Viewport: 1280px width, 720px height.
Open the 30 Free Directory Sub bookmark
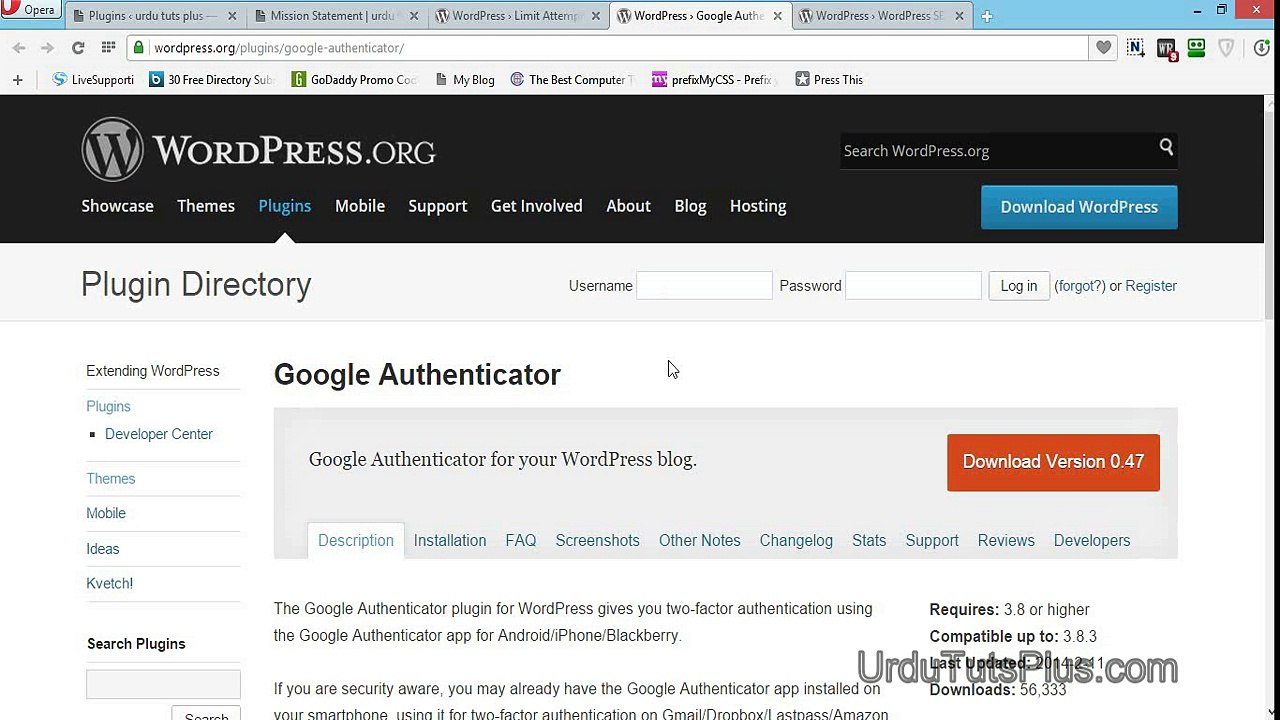click(x=211, y=80)
